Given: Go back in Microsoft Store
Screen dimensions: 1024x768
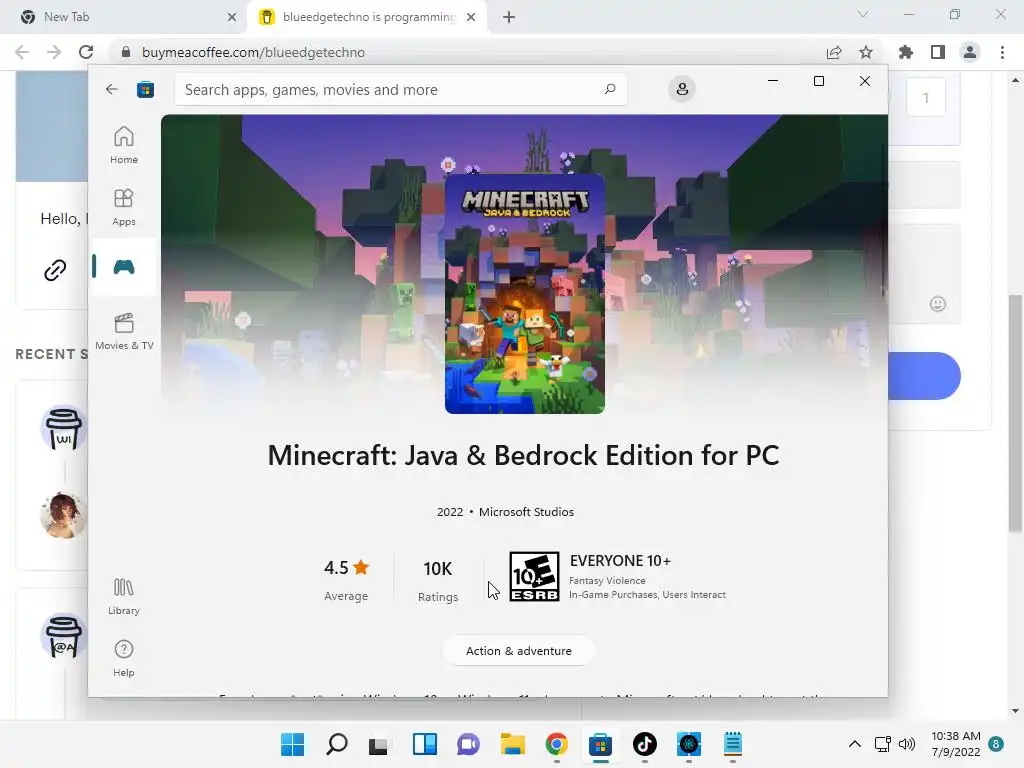Looking at the screenshot, I should (x=112, y=89).
